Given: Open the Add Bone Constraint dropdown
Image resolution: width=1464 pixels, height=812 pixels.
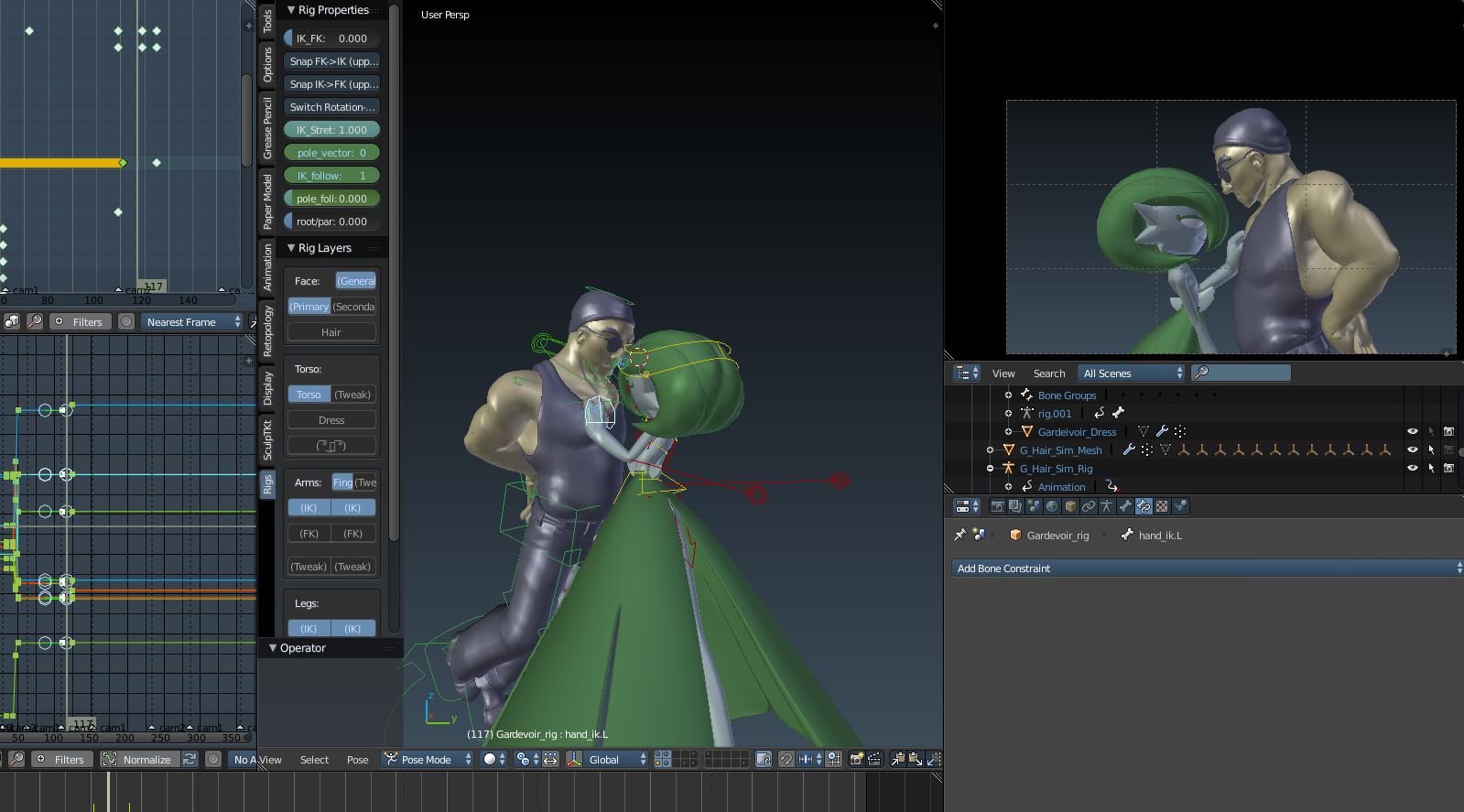Looking at the screenshot, I should click(x=1206, y=568).
